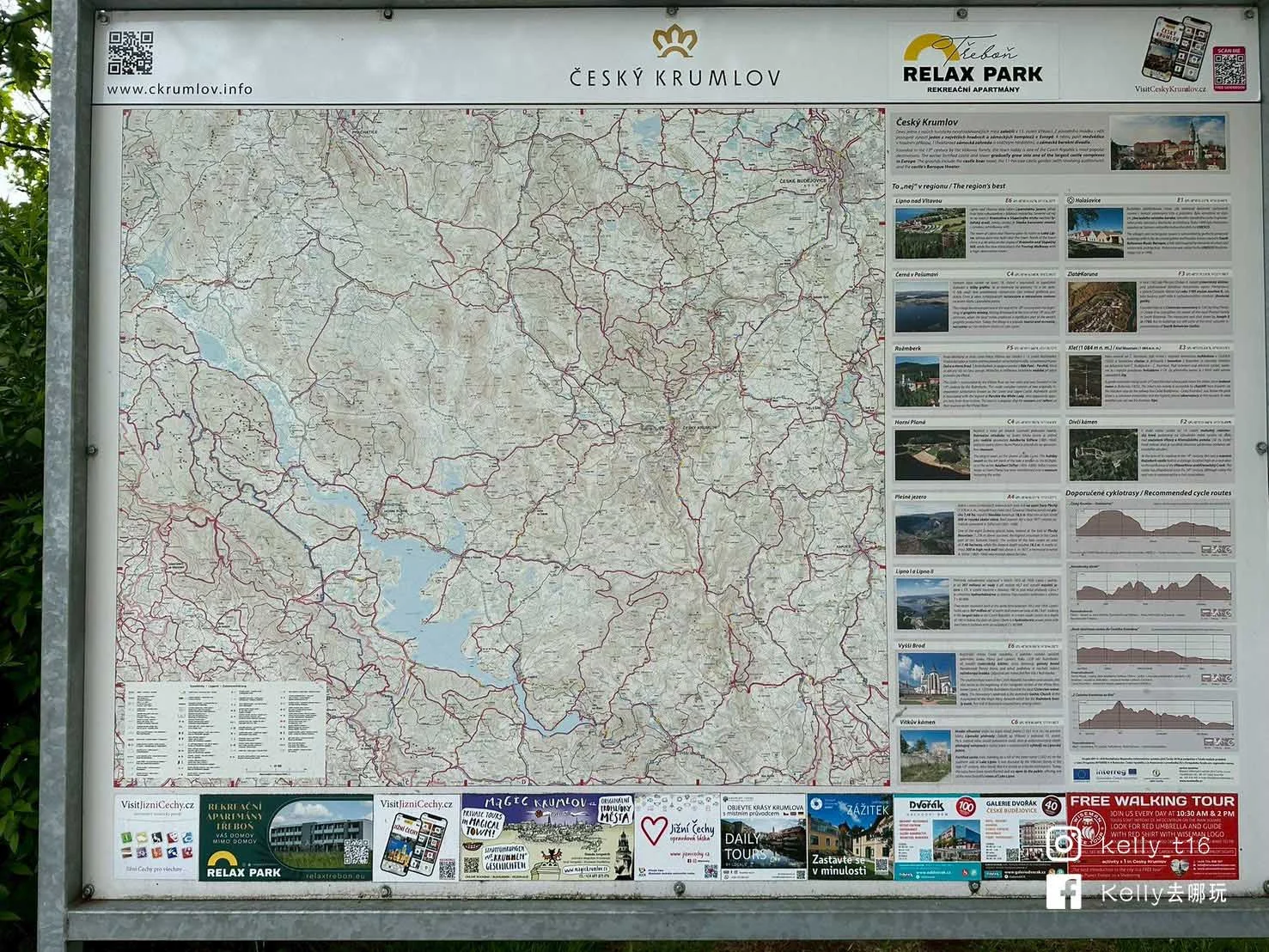
Task: Click the Magic Krumlov illustrated advertisement
Action: click(546, 837)
